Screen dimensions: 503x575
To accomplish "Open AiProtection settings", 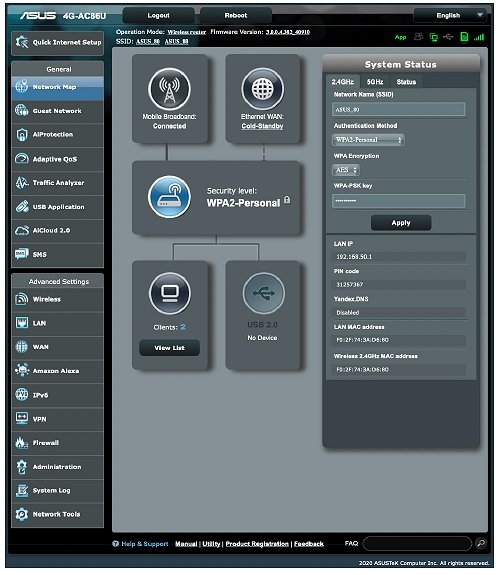I will click(58, 135).
